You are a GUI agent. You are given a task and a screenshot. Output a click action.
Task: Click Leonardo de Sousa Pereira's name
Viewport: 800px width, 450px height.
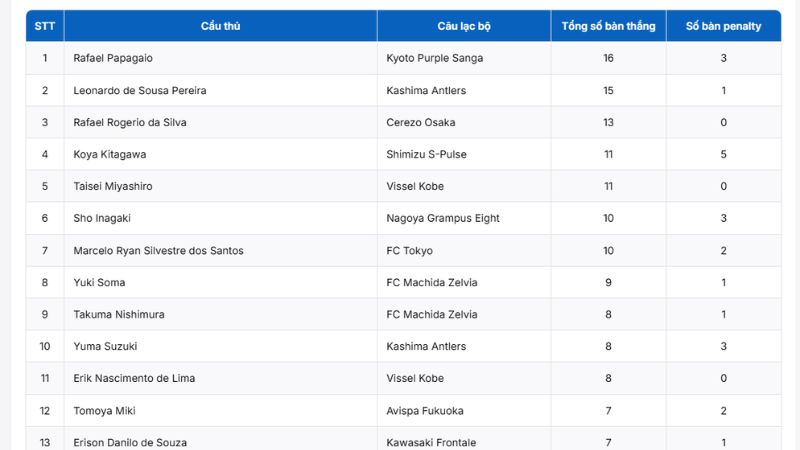(x=140, y=90)
